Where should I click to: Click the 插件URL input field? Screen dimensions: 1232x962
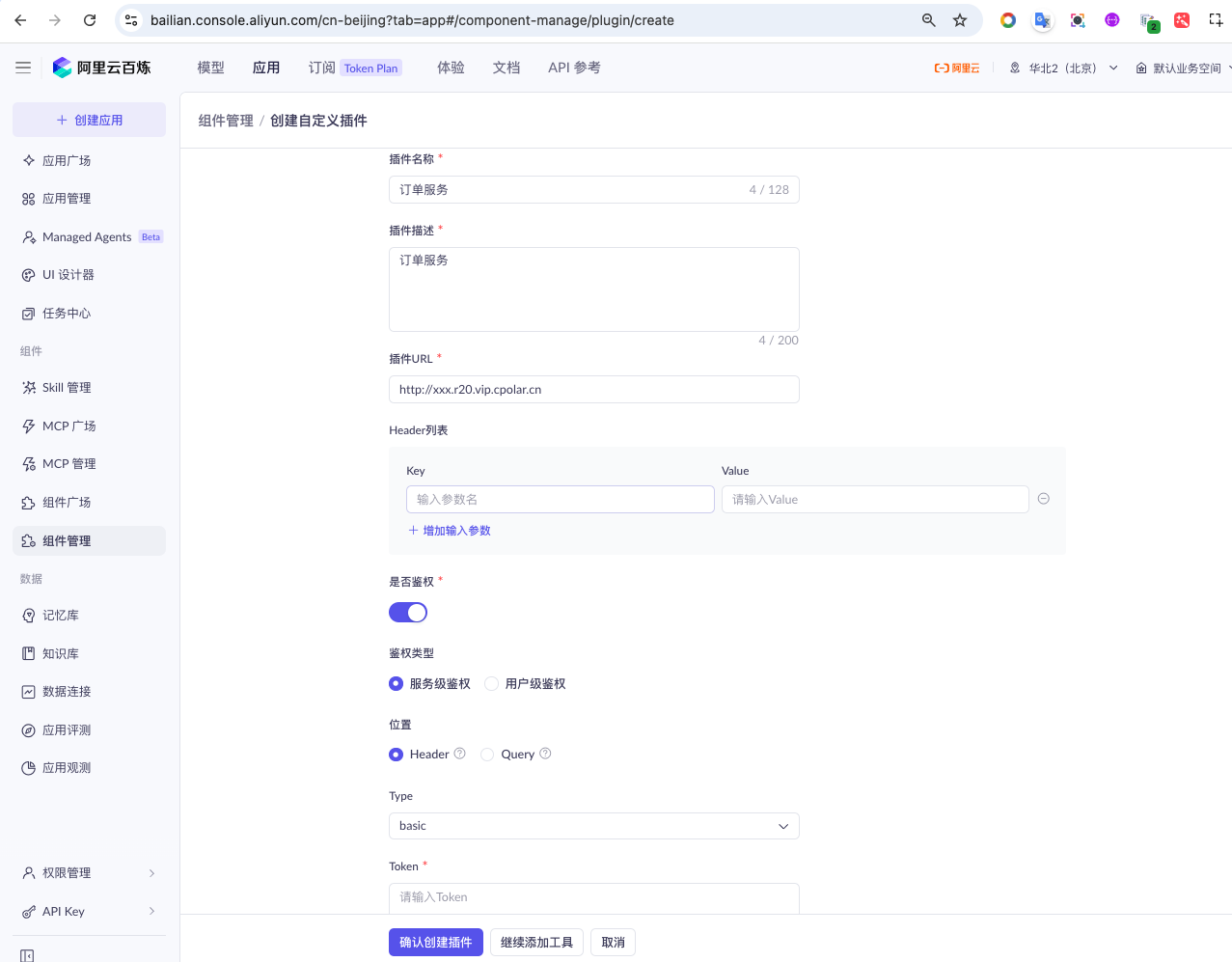coord(594,390)
